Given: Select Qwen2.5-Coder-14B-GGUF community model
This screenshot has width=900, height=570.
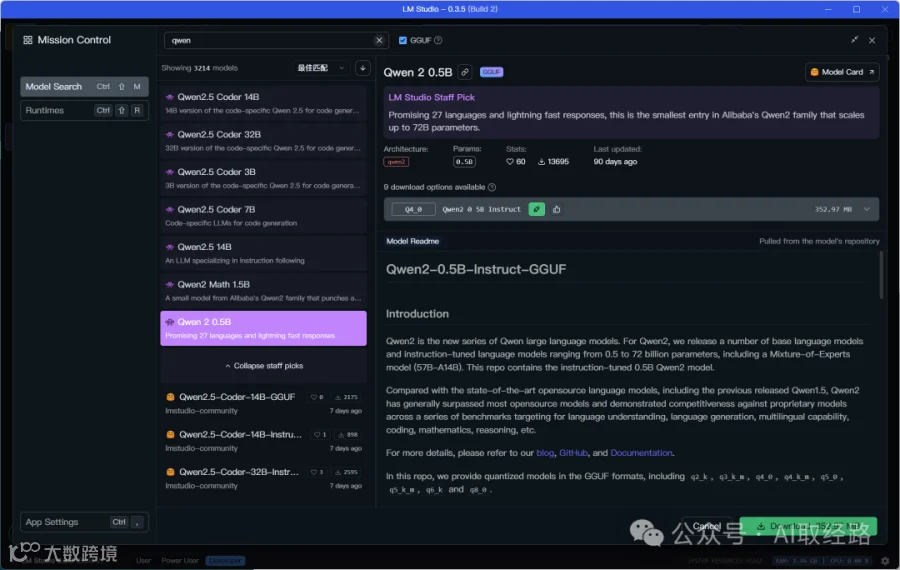Looking at the screenshot, I should (x=263, y=403).
